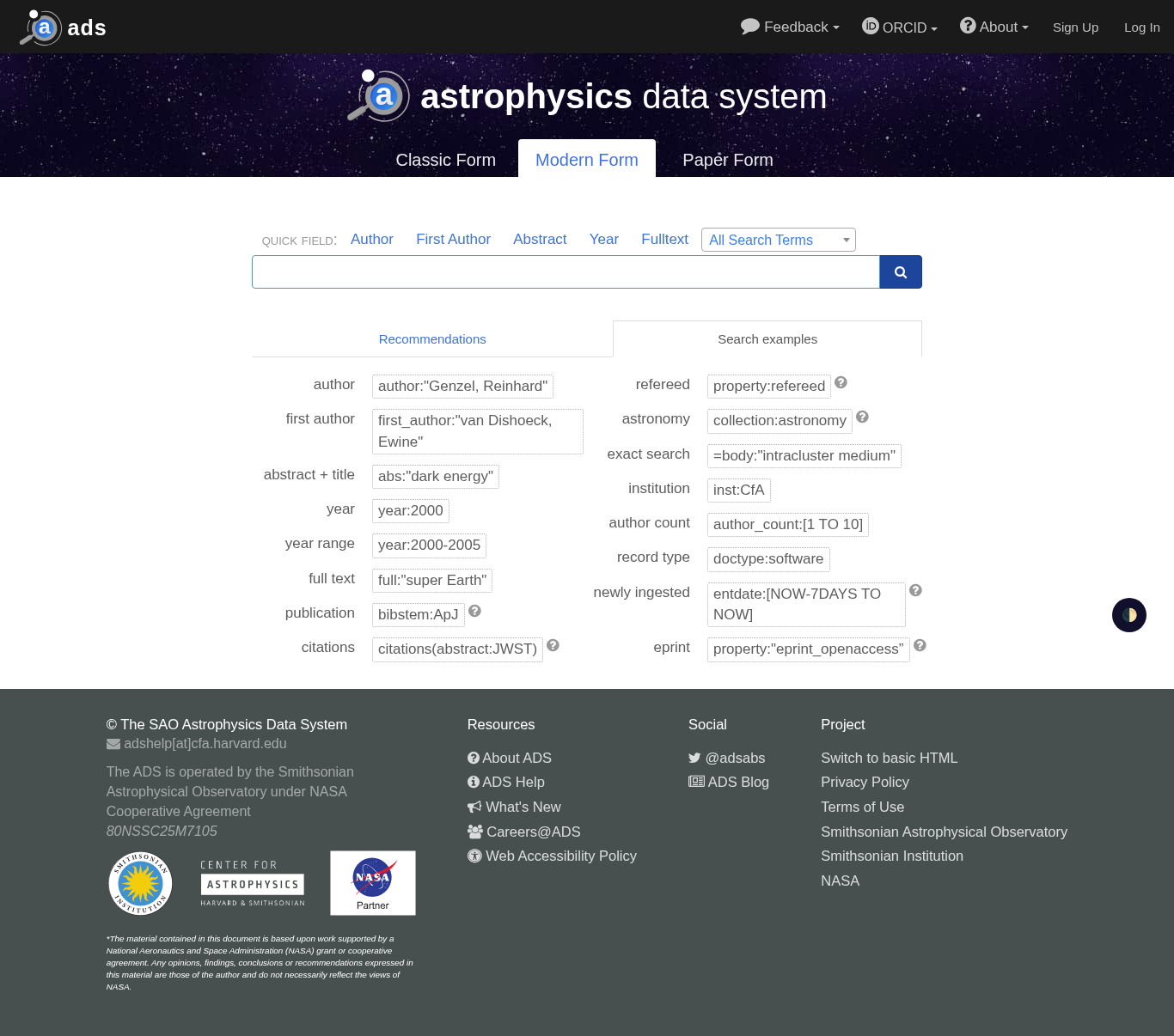1174x1036 pixels.
Task: Use the property:refereed example
Action: point(769,387)
